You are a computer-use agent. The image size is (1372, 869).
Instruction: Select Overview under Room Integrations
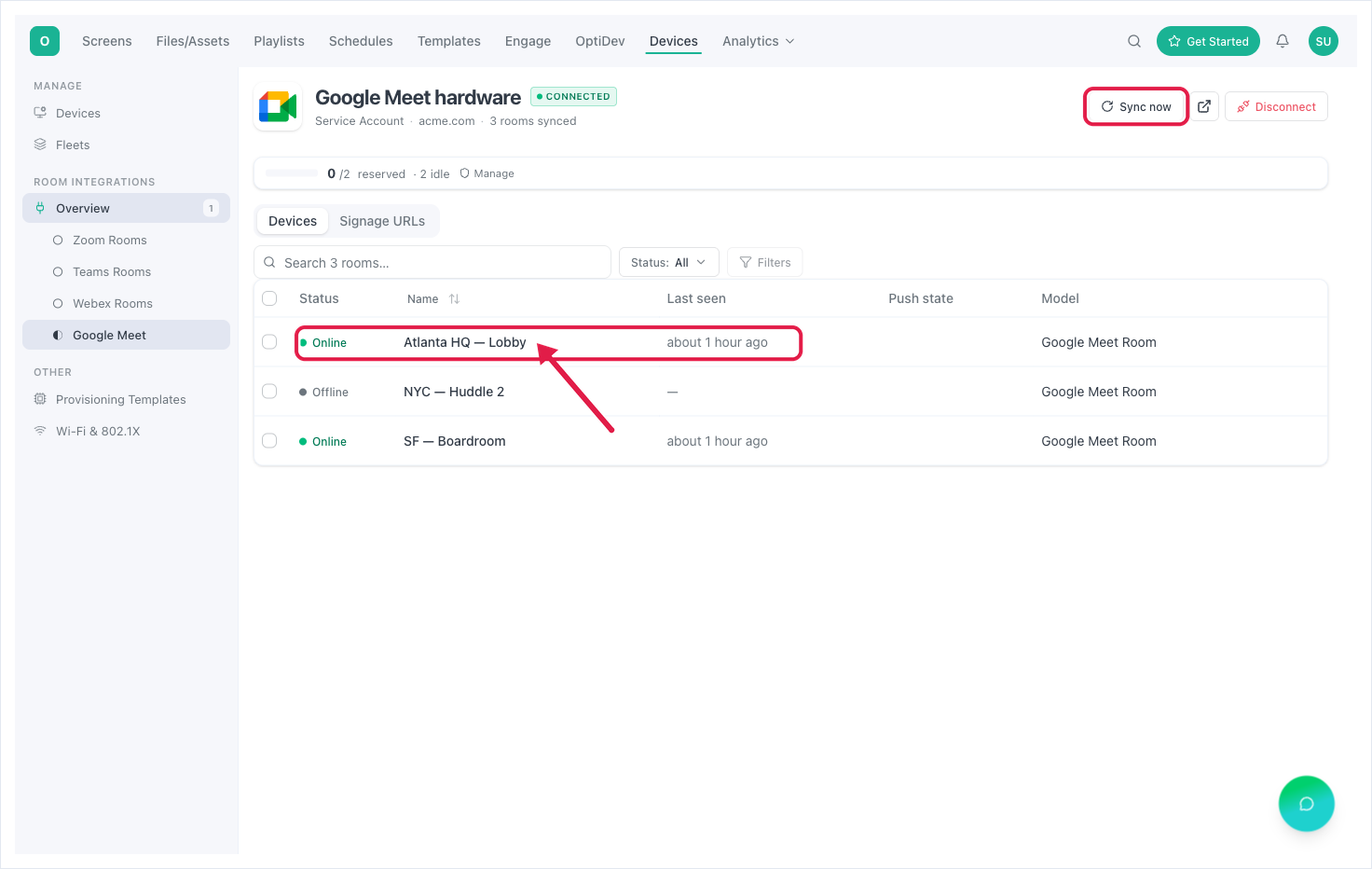coord(127,208)
